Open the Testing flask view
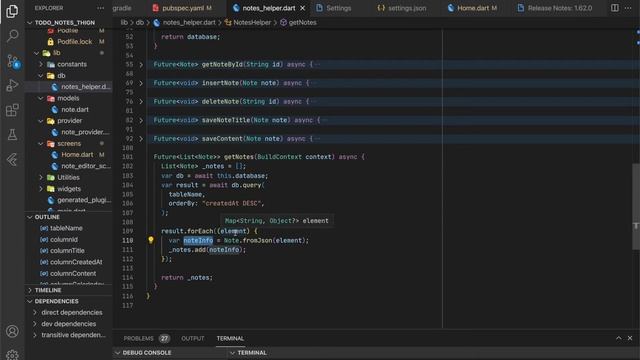 (x=12, y=135)
